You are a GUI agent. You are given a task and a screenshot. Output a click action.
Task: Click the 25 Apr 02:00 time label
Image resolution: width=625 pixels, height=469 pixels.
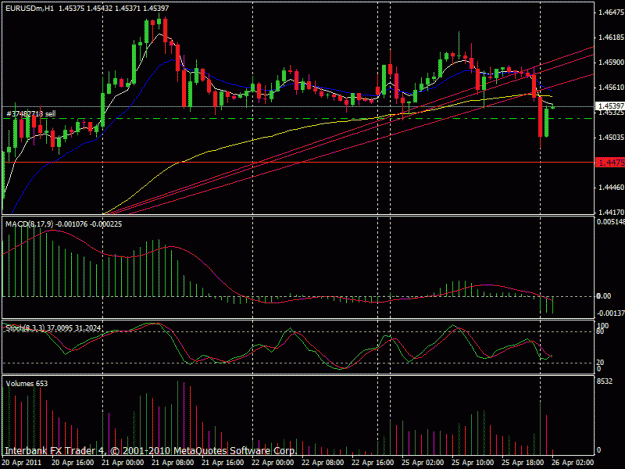click(423, 463)
